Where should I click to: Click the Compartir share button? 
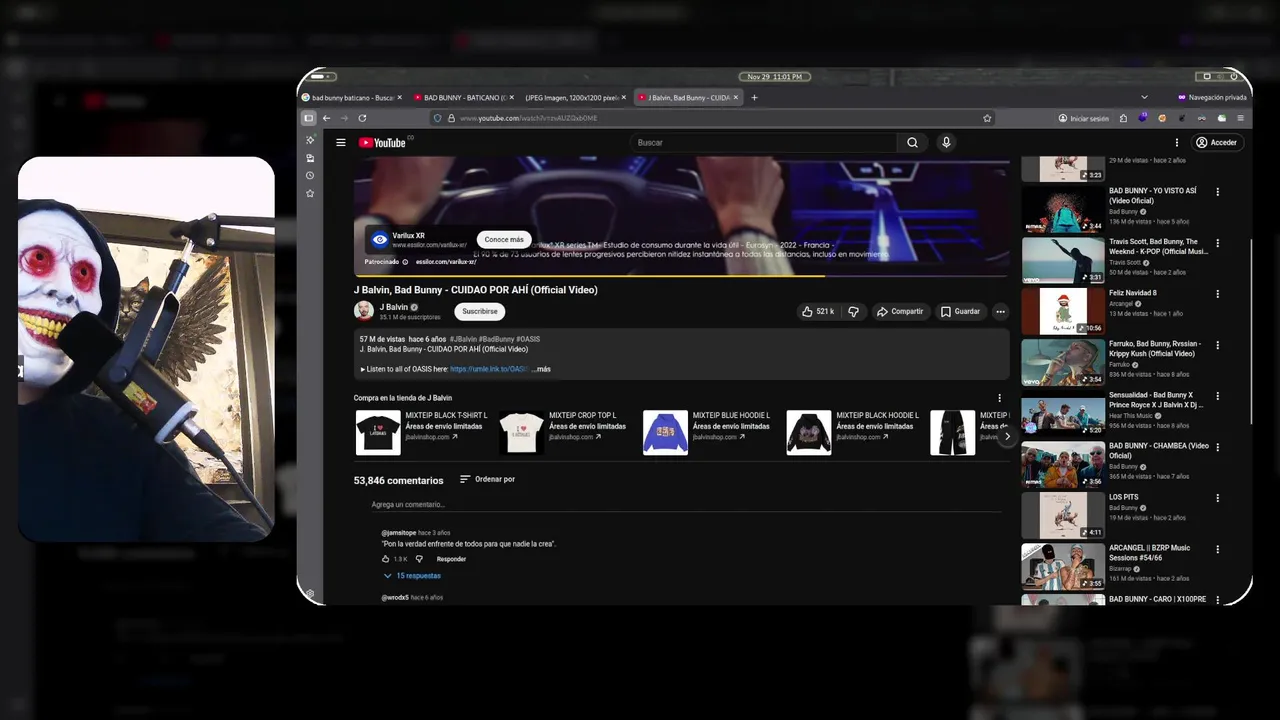coord(900,311)
